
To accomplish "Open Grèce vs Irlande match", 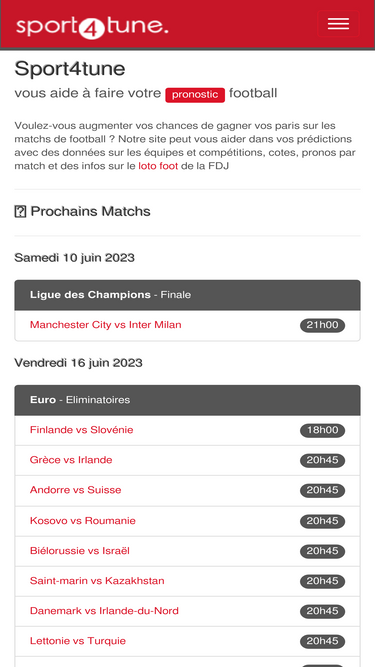I will pos(71,460).
